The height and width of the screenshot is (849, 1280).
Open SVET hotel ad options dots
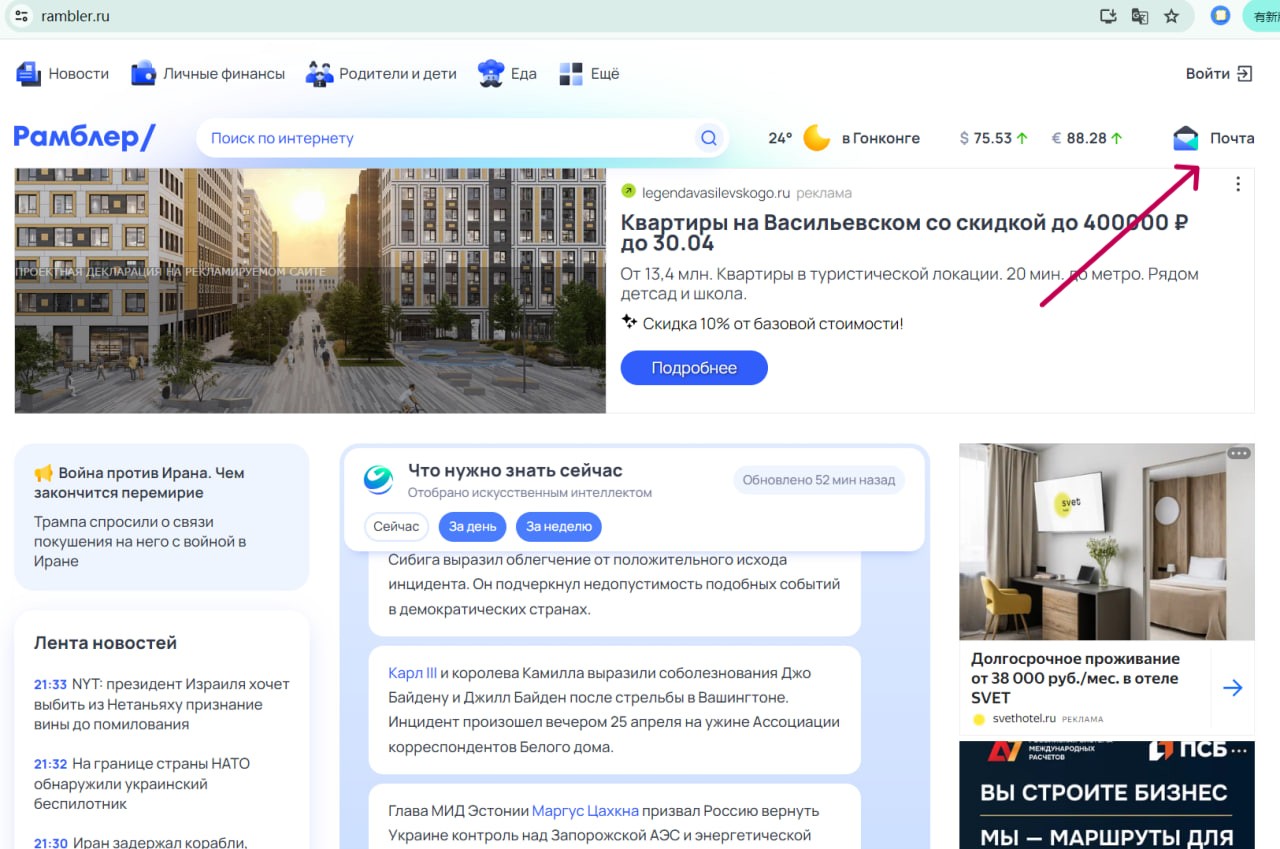coord(1239,453)
